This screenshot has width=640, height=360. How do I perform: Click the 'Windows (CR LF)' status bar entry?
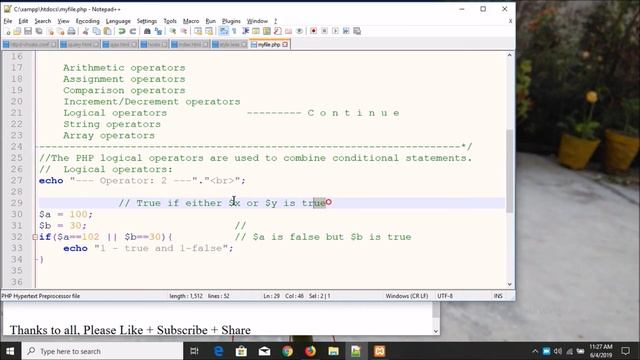pyautogui.click(x=407, y=296)
